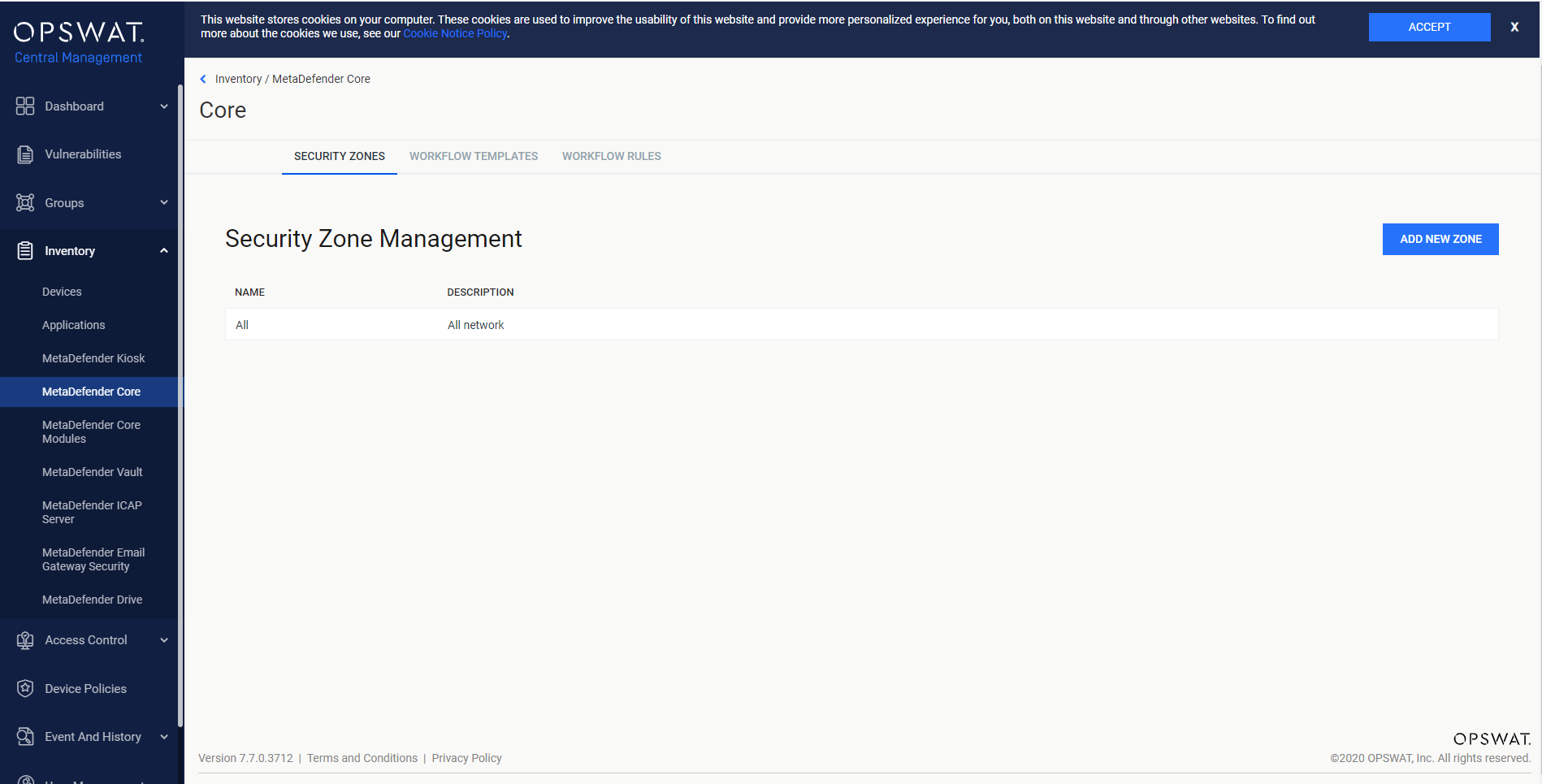Select MetaDefender Core in sidebar
Image resolution: width=1542 pixels, height=784 pixels.
pyautogui.click(x=91, y=392)
